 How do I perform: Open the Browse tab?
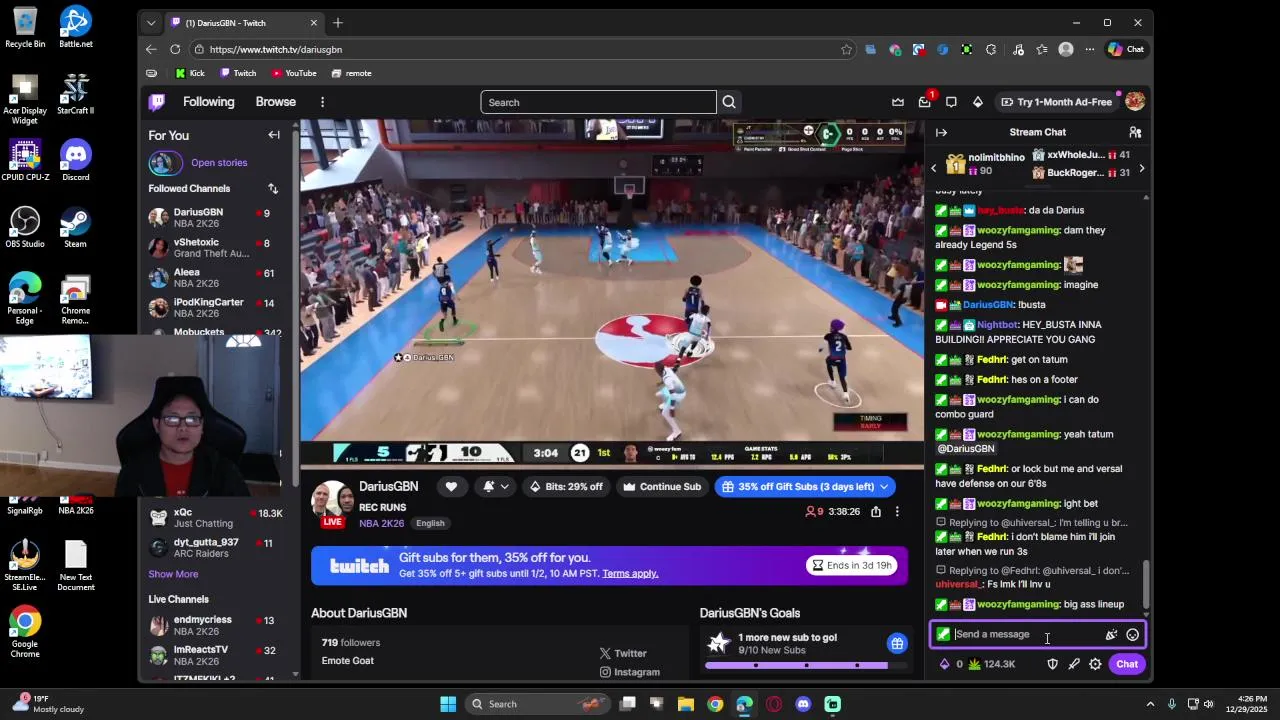(275, 102)
